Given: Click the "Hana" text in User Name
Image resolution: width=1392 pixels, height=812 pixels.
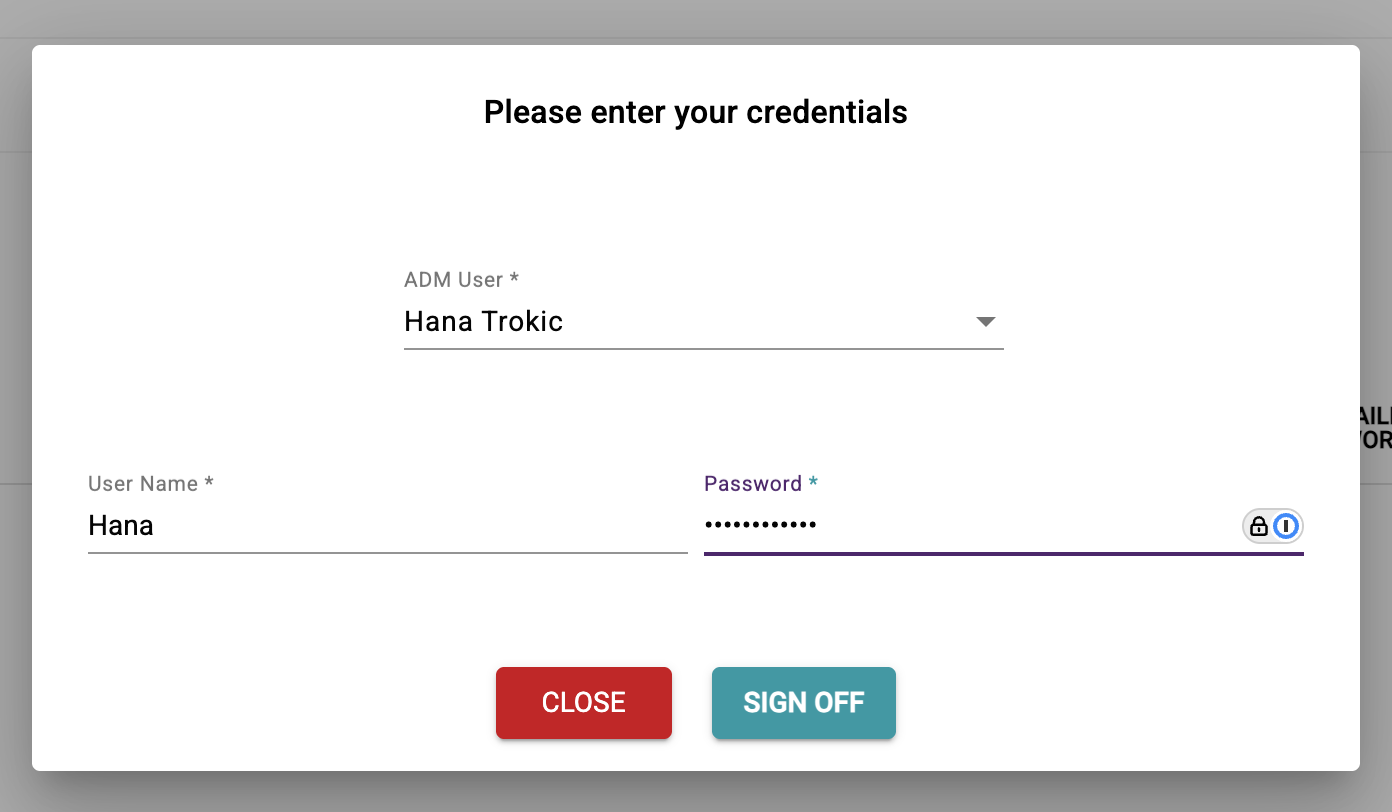Looking at the screenshot, I should [x=121, y=526].
